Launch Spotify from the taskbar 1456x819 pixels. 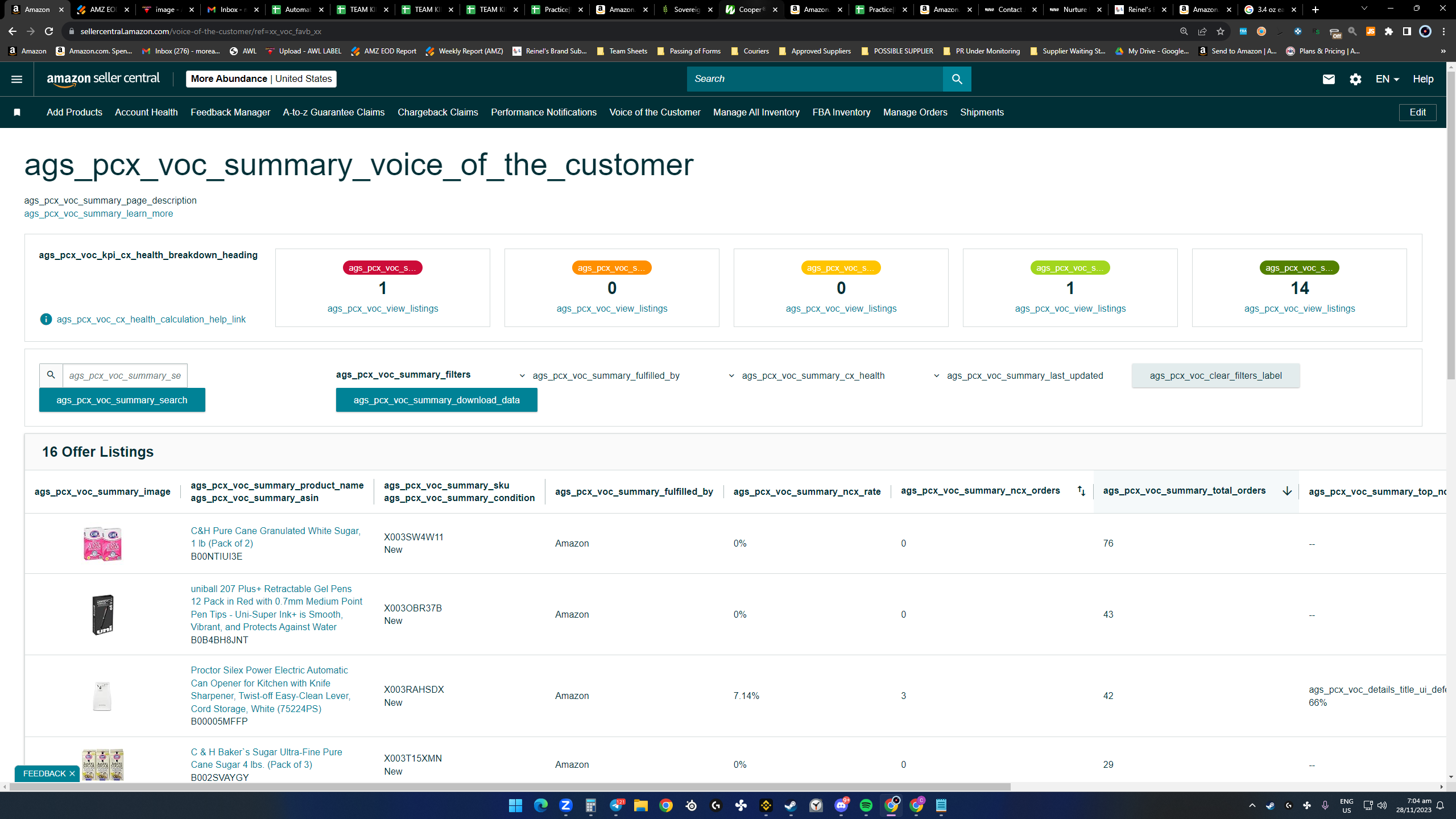pos(866,805)
